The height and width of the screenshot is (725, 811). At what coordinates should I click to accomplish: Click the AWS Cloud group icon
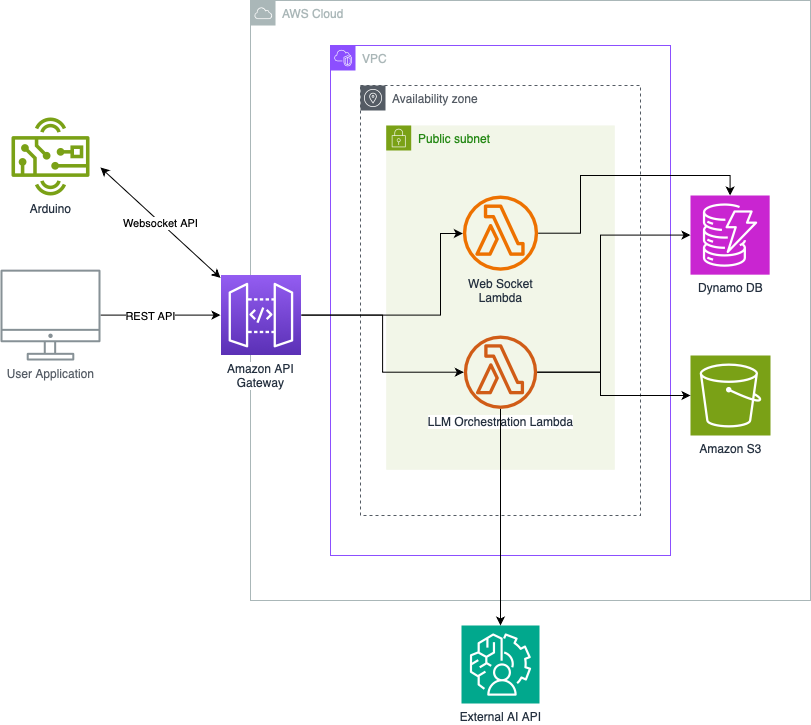tap(263, 13)
